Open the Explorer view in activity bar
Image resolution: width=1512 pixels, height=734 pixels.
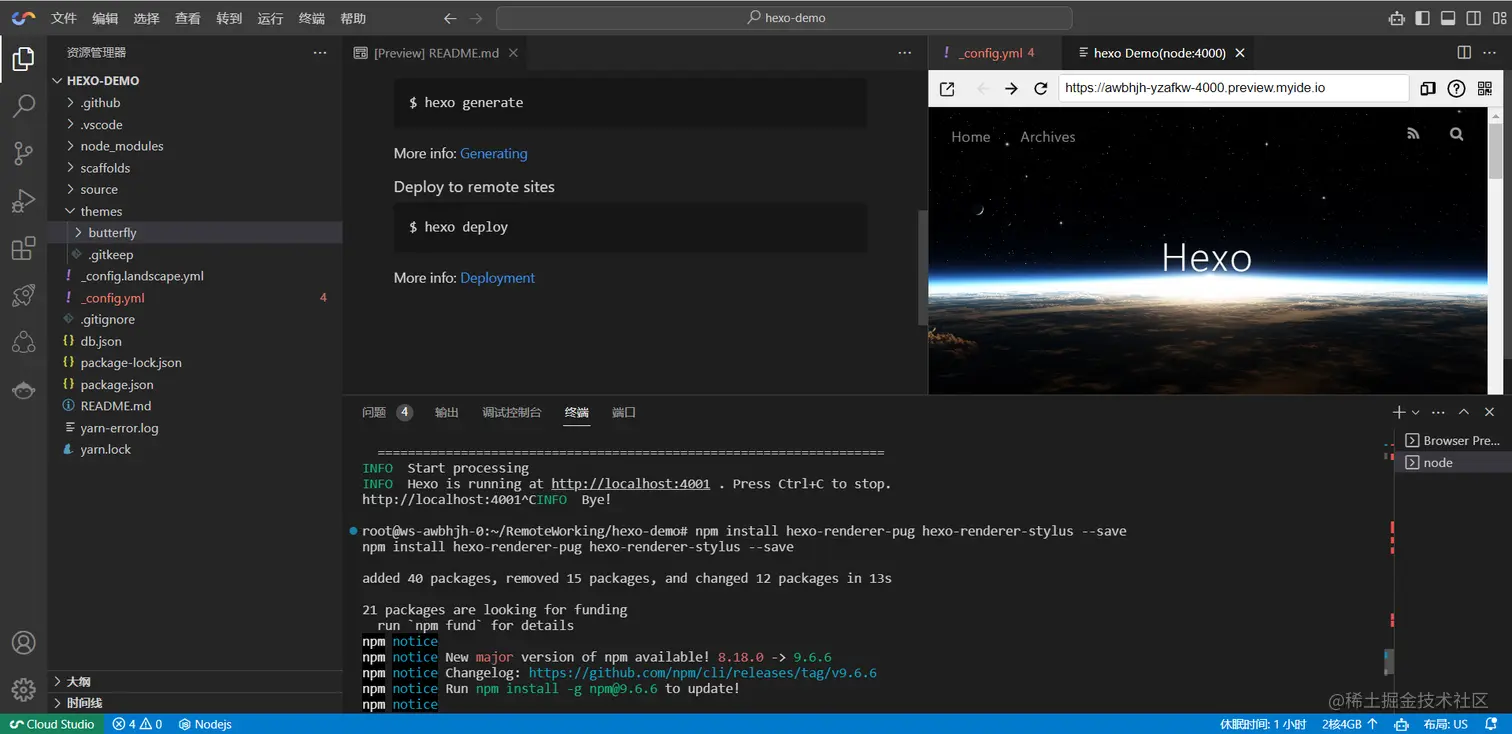click(23, 60)
